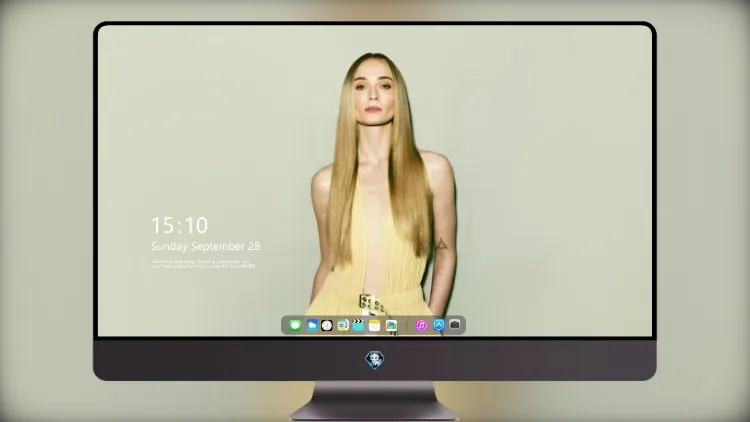Image resolution: width=750 pixels, height=422 pixels.
Task: Open the photo gallery app beside Notes
Action: pos(391,325)
